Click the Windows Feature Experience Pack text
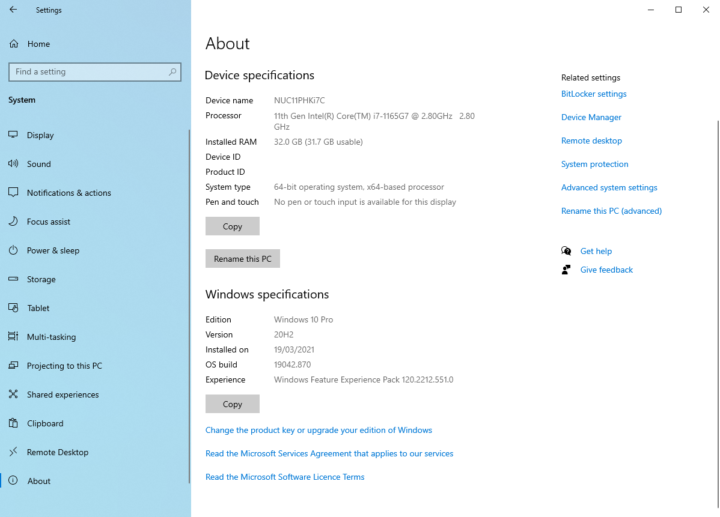 click(x=364, y=380)
